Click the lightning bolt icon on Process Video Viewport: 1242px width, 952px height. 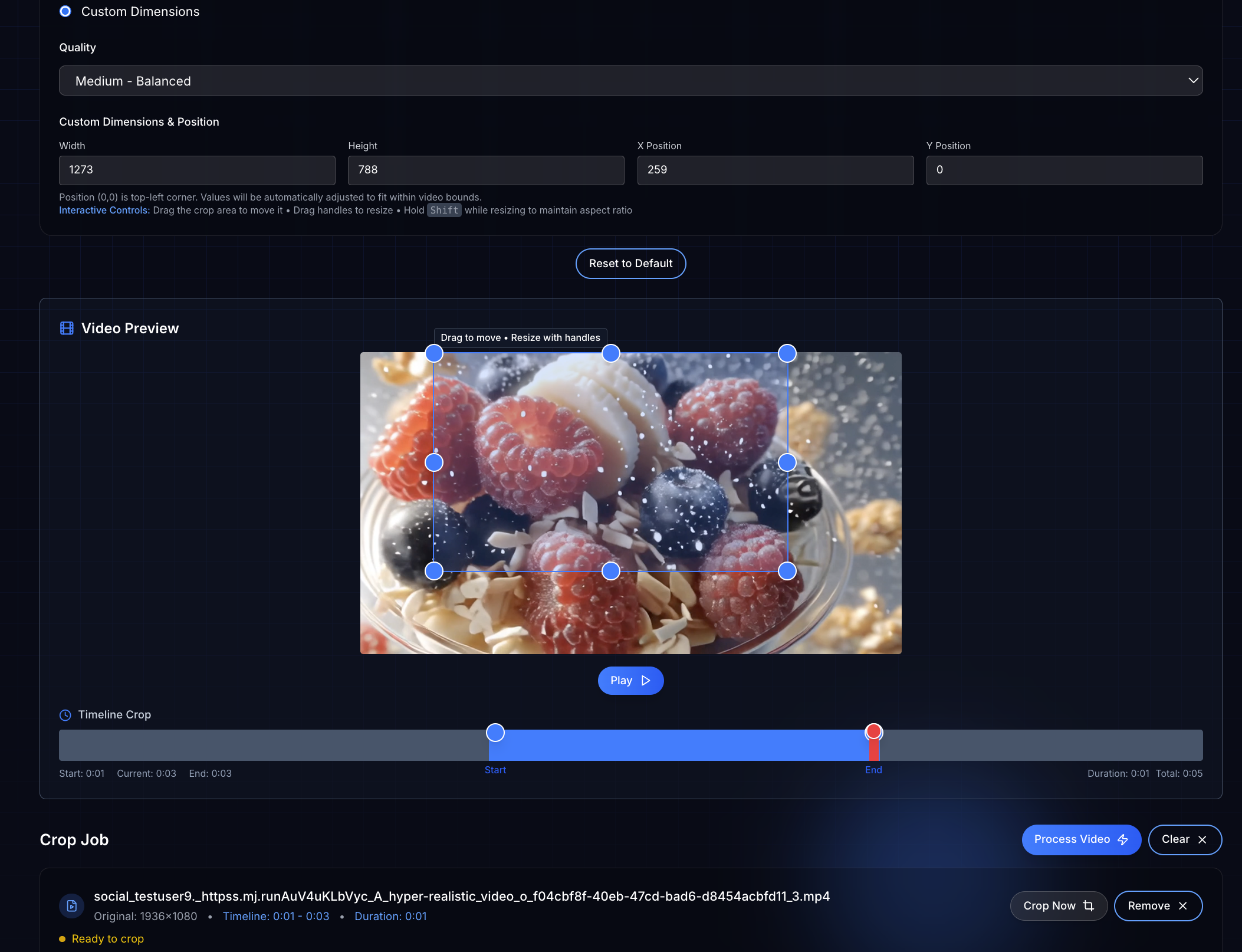point(1123,840)
